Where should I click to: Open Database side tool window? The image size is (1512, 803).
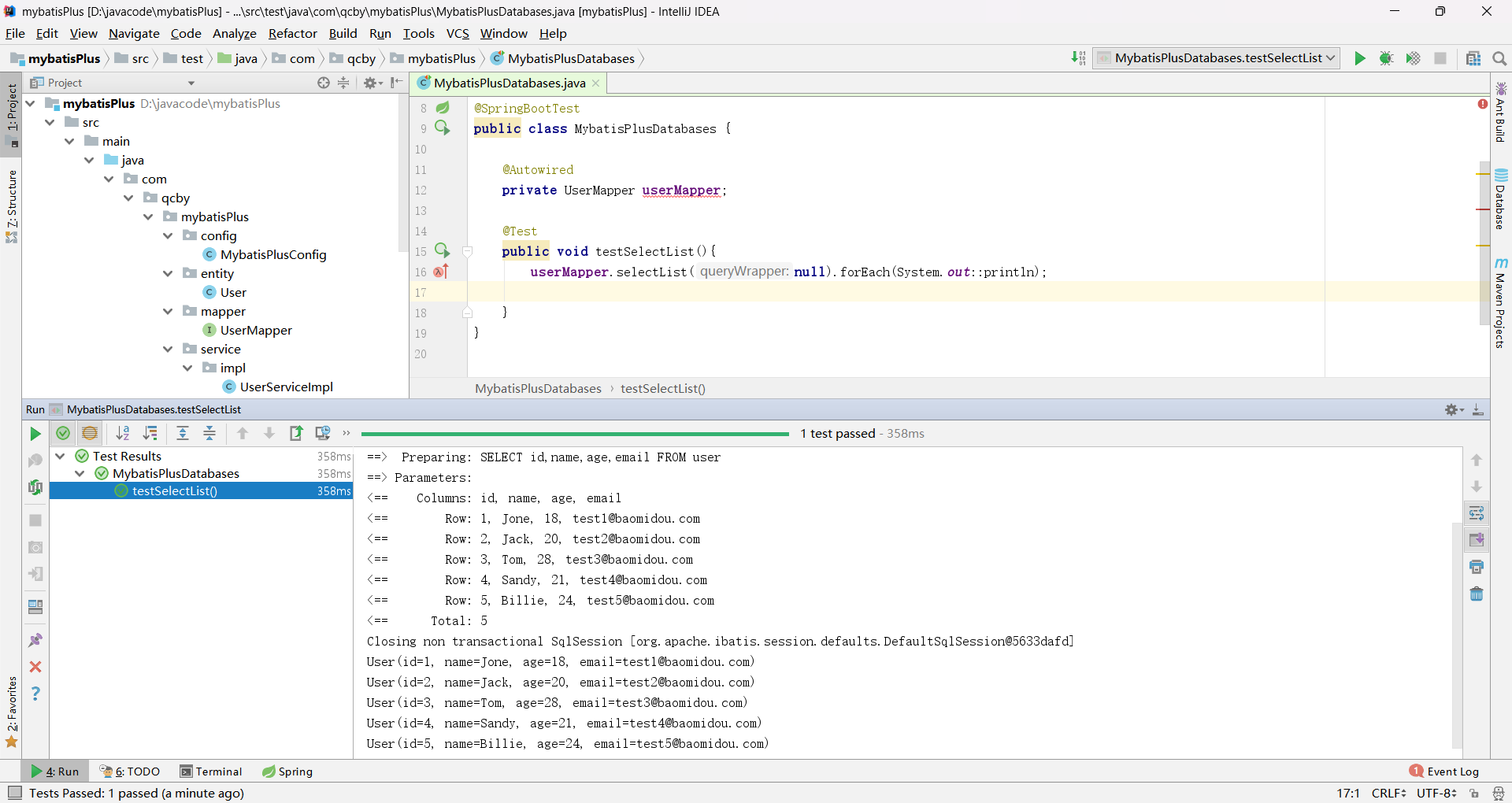tap(1501, 198)
